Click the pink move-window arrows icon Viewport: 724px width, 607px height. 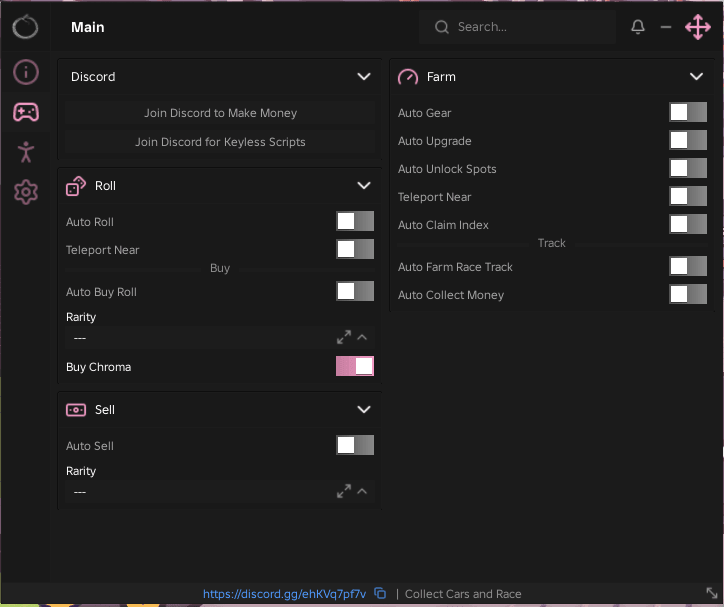click(x=698, y=27)
